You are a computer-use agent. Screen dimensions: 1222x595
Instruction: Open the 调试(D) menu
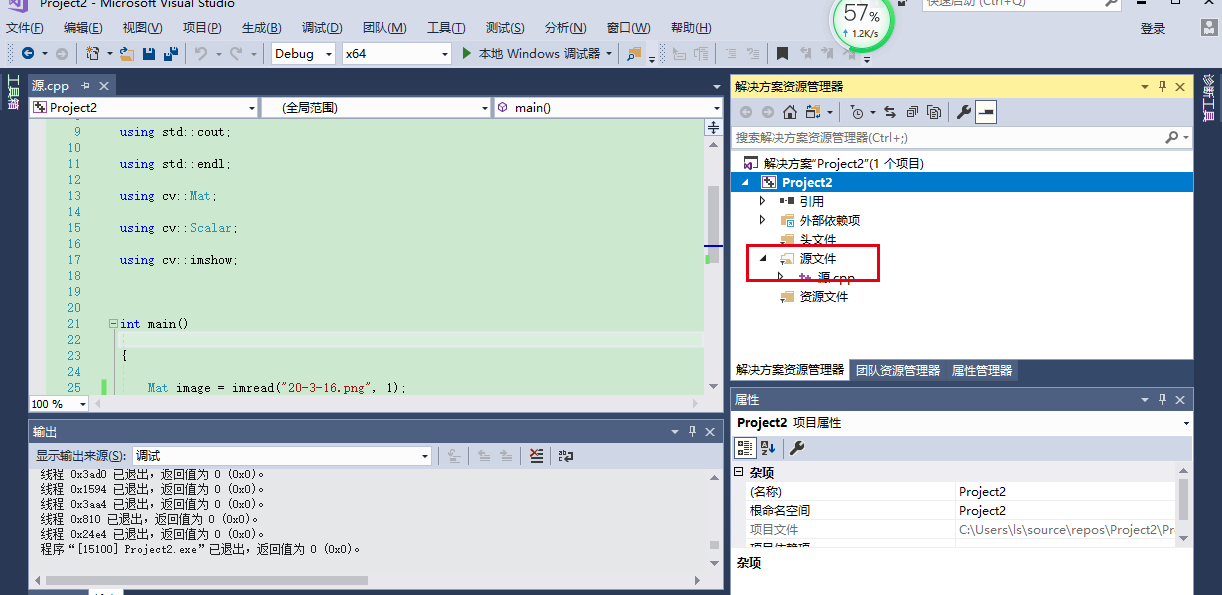(x=322, y=28)
